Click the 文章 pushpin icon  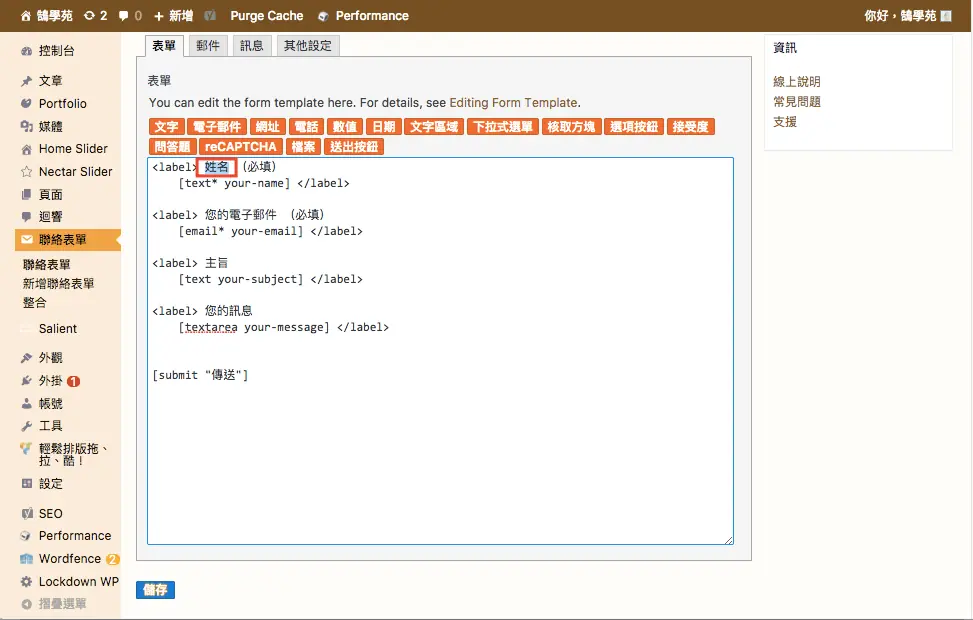click(26, 81)
